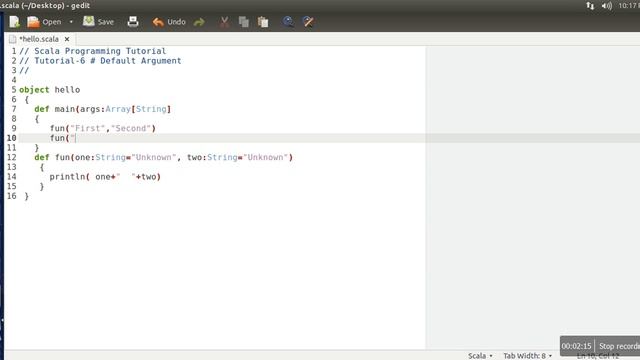This screenshot has height=360, width=640.
Task: Print the document via printer icon
Action: (133, 22)
